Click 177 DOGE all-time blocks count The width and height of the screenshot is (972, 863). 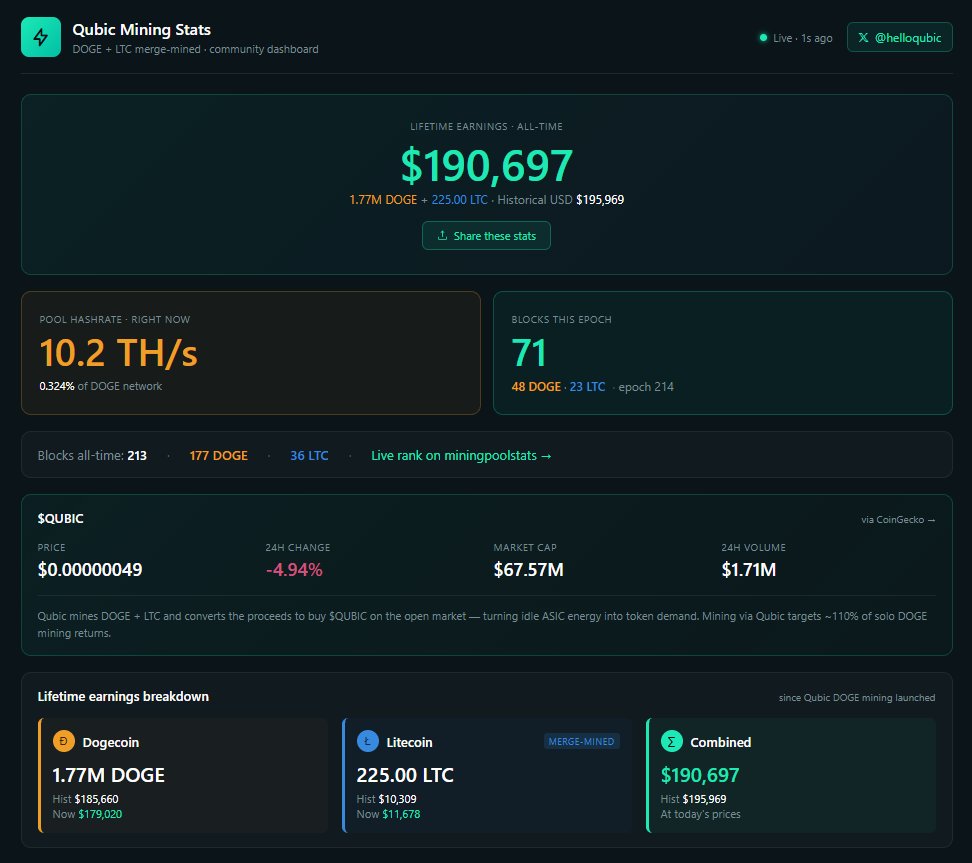click(218, 456)
